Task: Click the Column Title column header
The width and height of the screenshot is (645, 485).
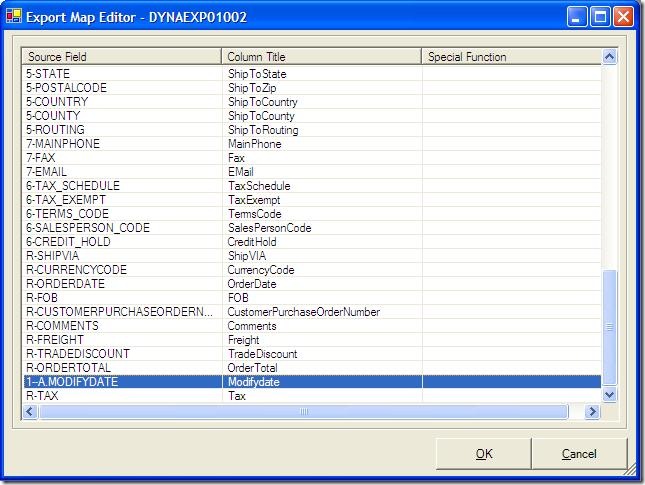Action: (x=322, y=56)
